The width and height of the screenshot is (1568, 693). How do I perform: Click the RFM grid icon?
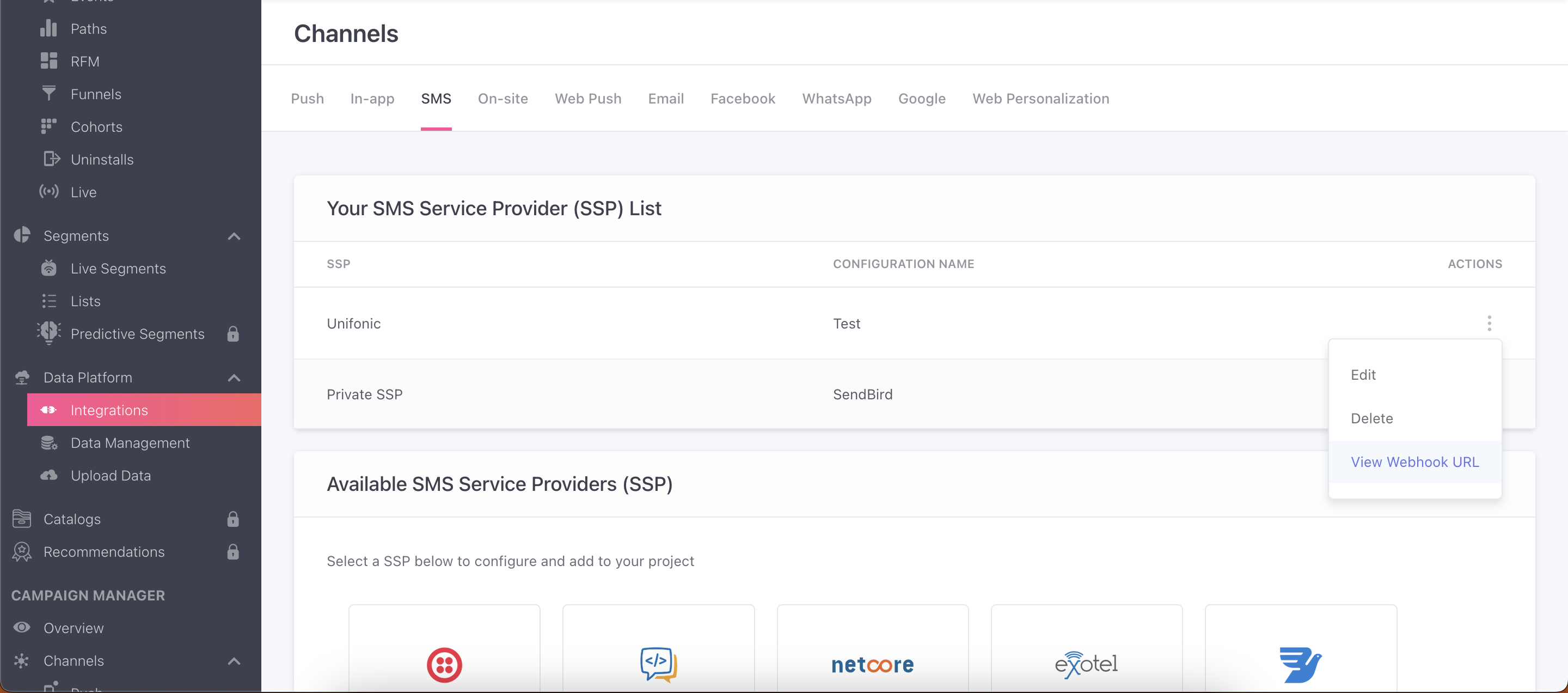(48, 61)
